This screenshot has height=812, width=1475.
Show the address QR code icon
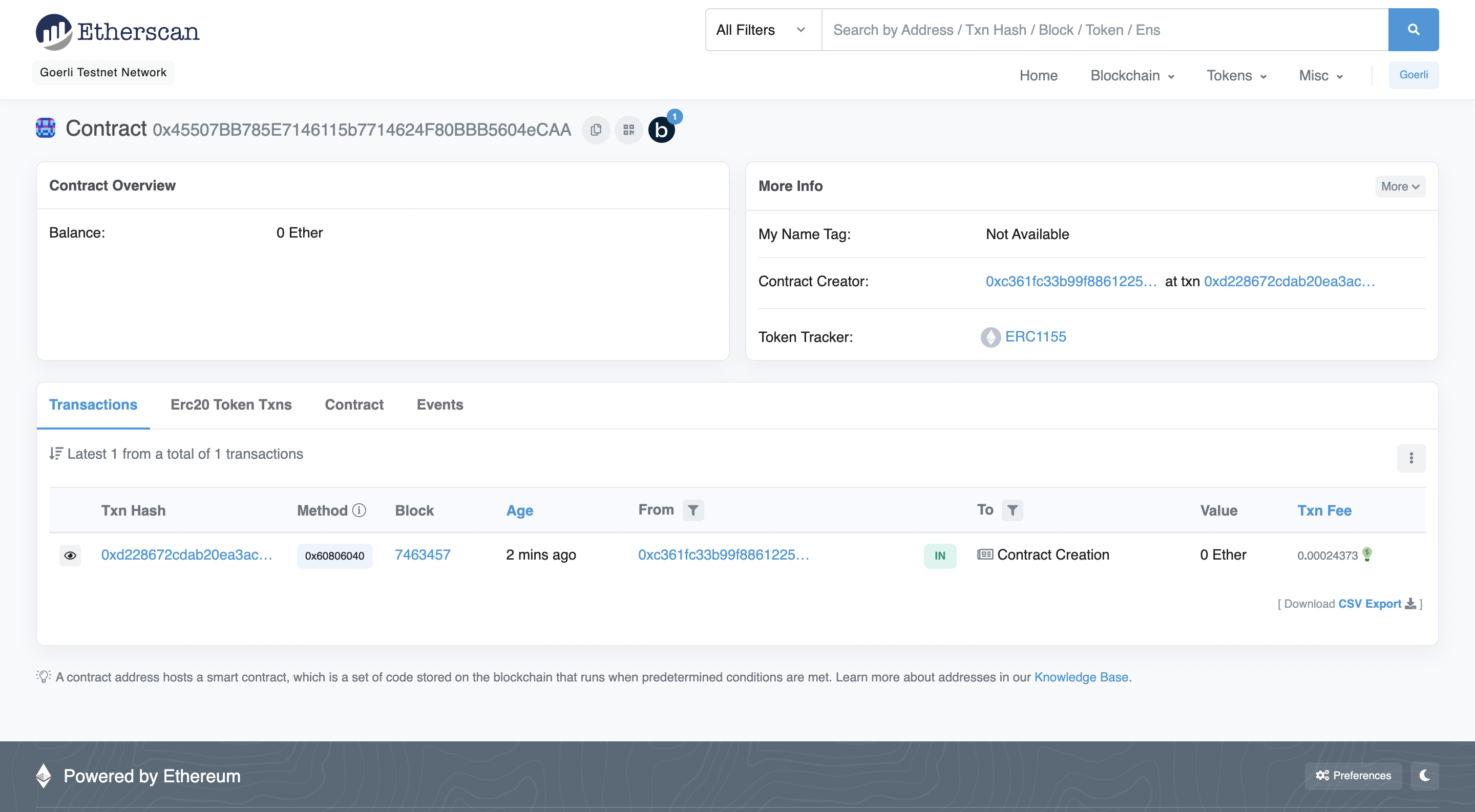629,130
